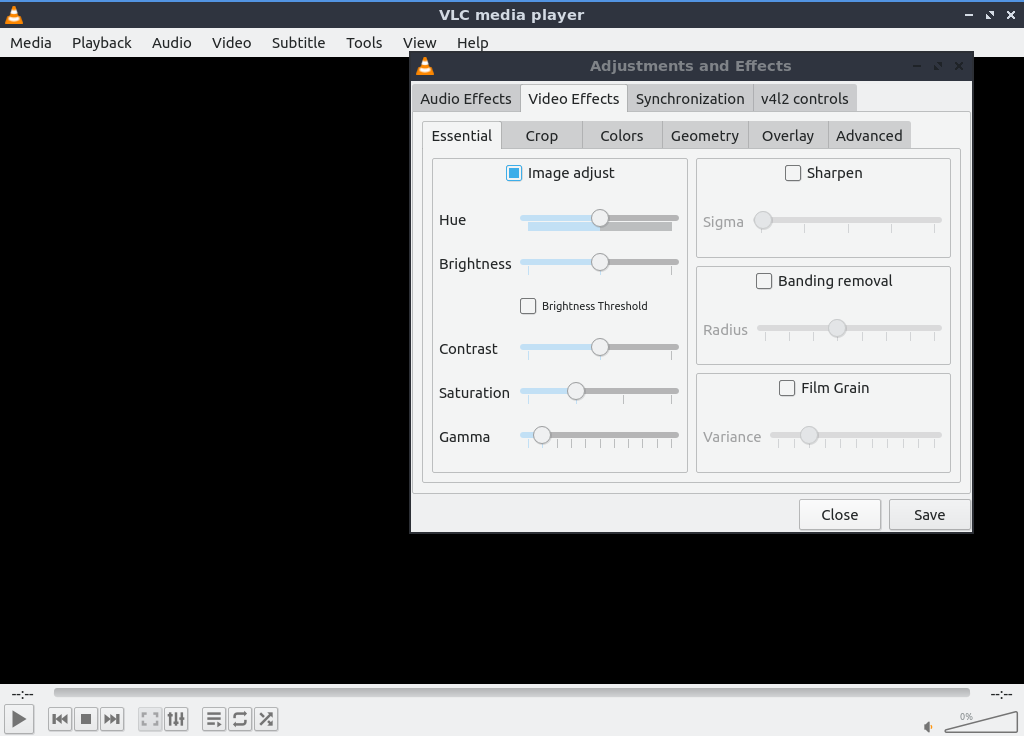The image size is (1024, 736).
Task: Click the Stop playback icon
Action: coord(86,719)
